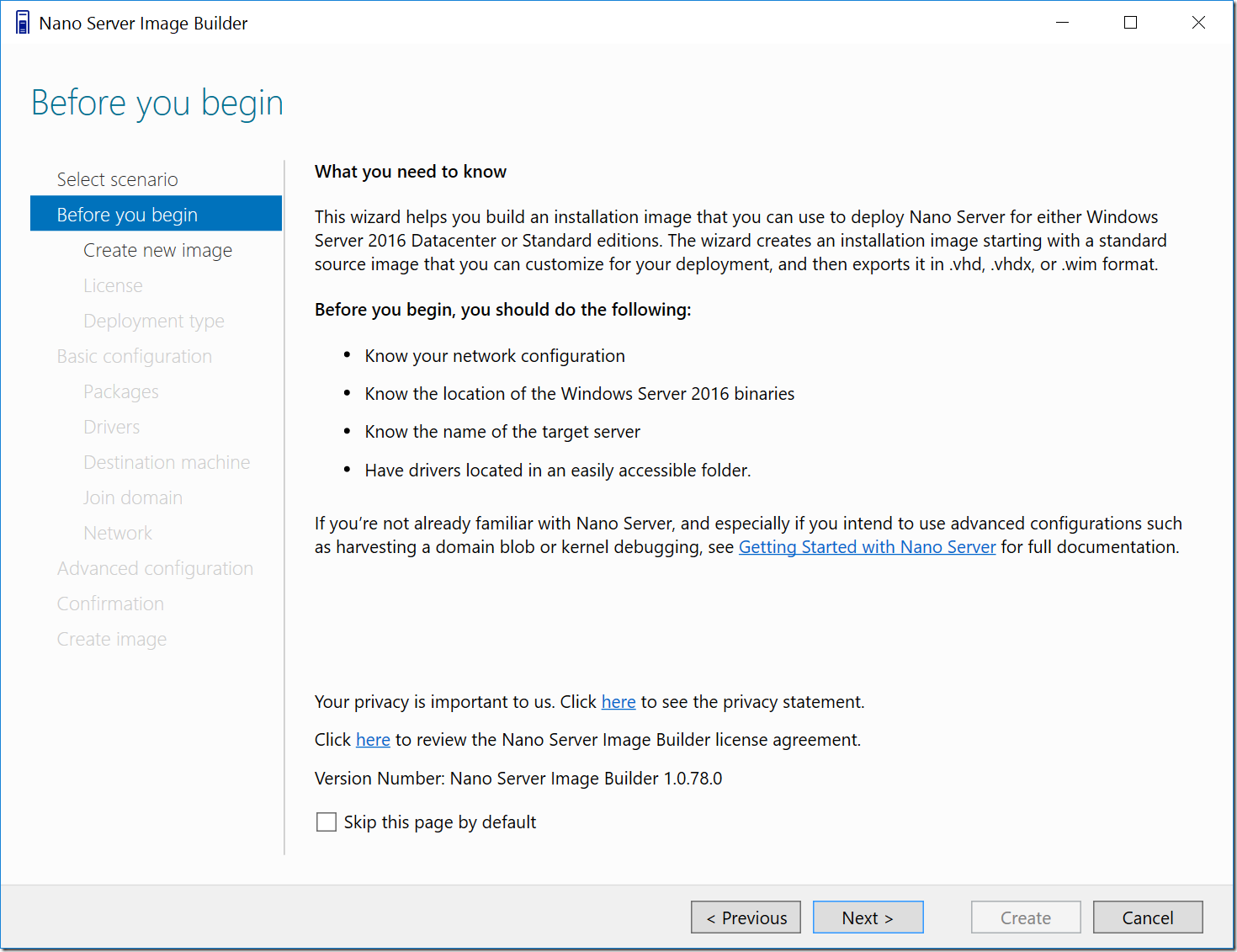Click the What you need to know heading
This screenshot has height=952, width=1237.
(x=411, y=172)
